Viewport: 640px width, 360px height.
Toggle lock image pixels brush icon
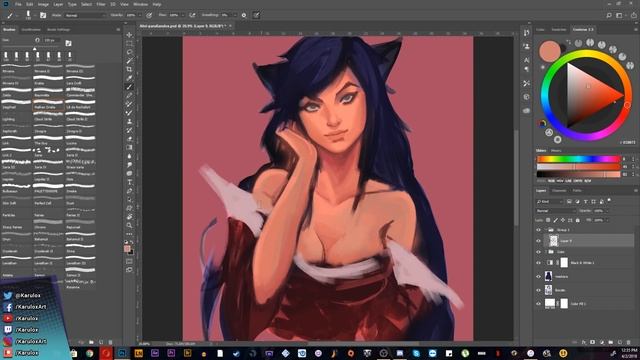point(556,220)
